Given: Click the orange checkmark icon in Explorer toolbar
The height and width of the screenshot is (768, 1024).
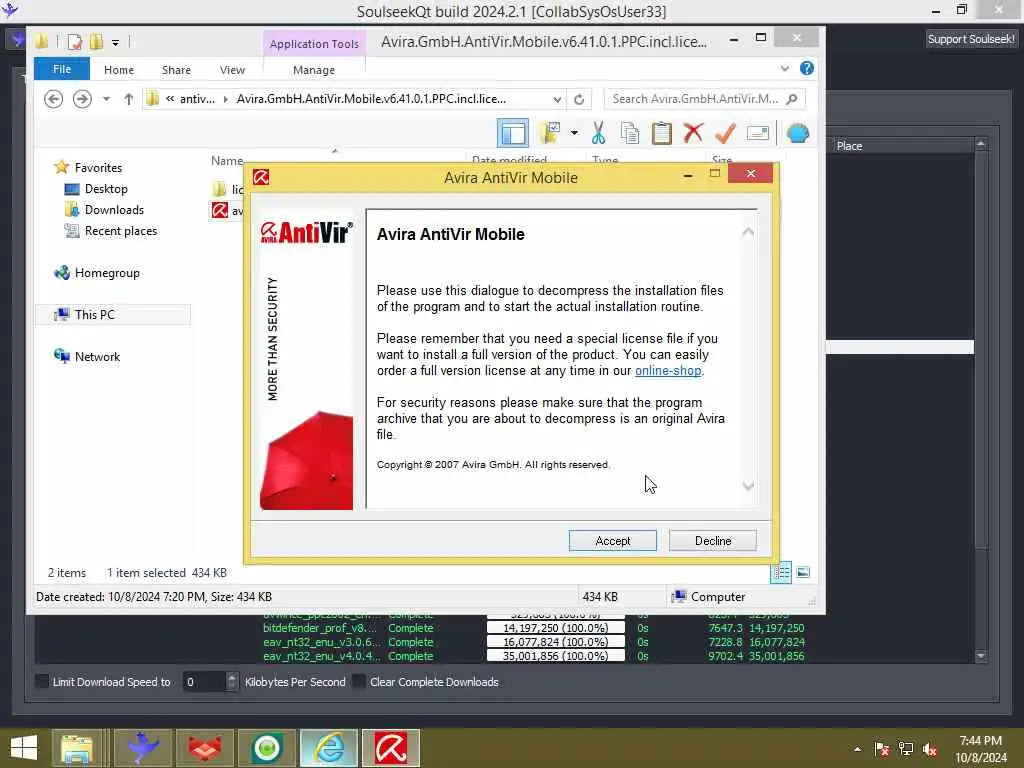Looking at the screenshot, I should point(725,133).
